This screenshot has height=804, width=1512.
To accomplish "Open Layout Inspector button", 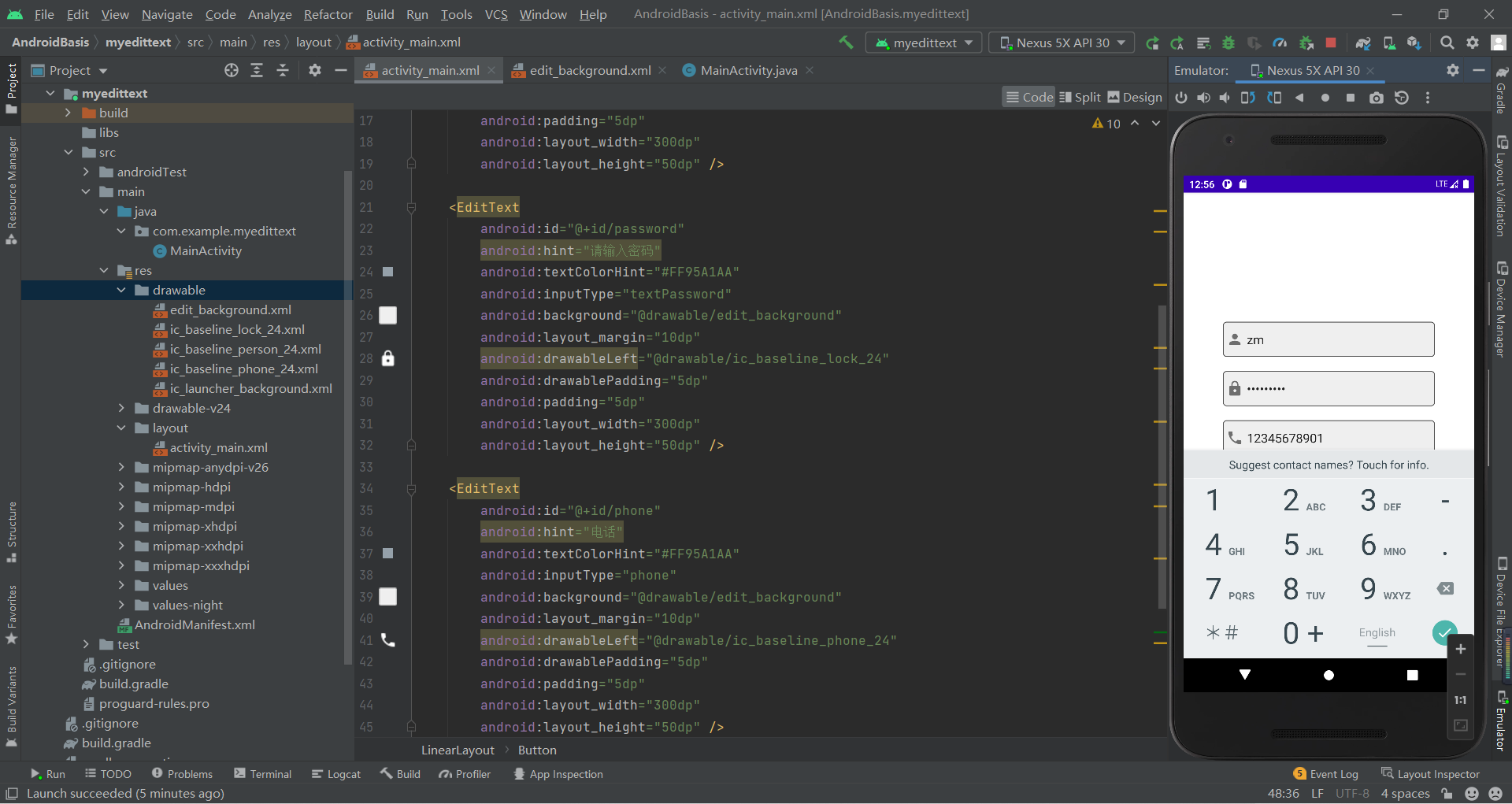I will point(1430,774).
